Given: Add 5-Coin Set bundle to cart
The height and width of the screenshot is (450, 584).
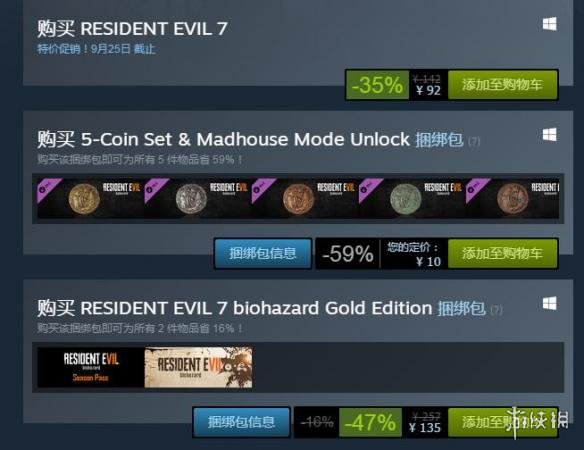Looking at the screenshot, I should 502,253.
